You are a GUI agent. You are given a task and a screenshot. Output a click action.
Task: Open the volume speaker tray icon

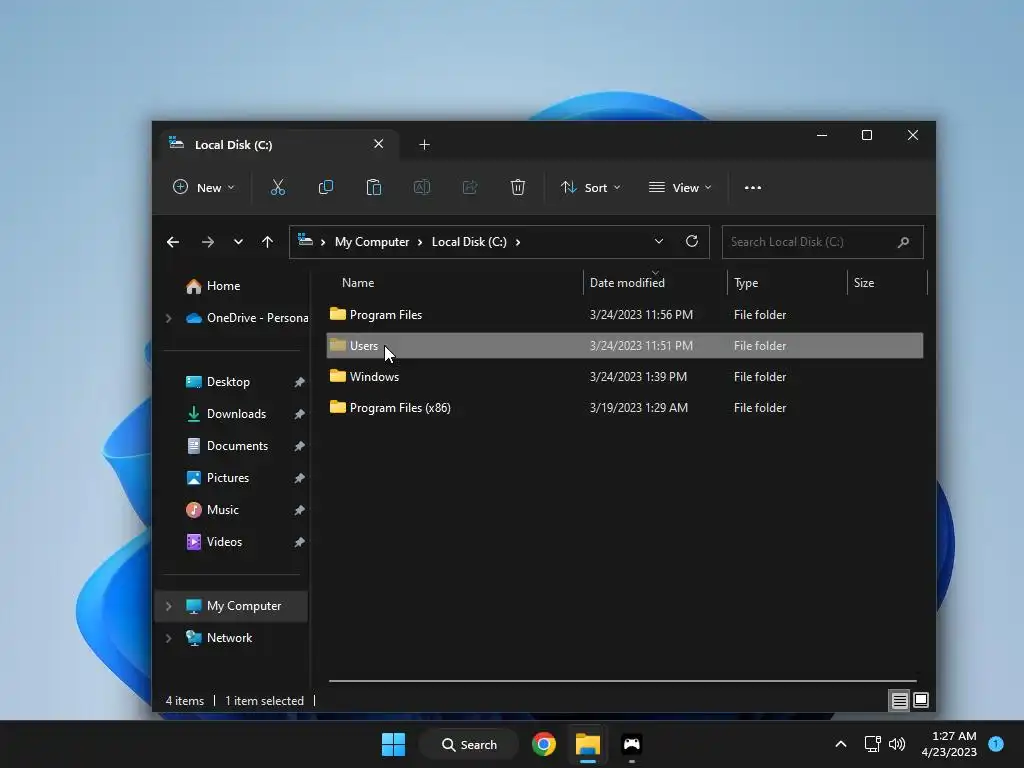[x=897, y=744]
